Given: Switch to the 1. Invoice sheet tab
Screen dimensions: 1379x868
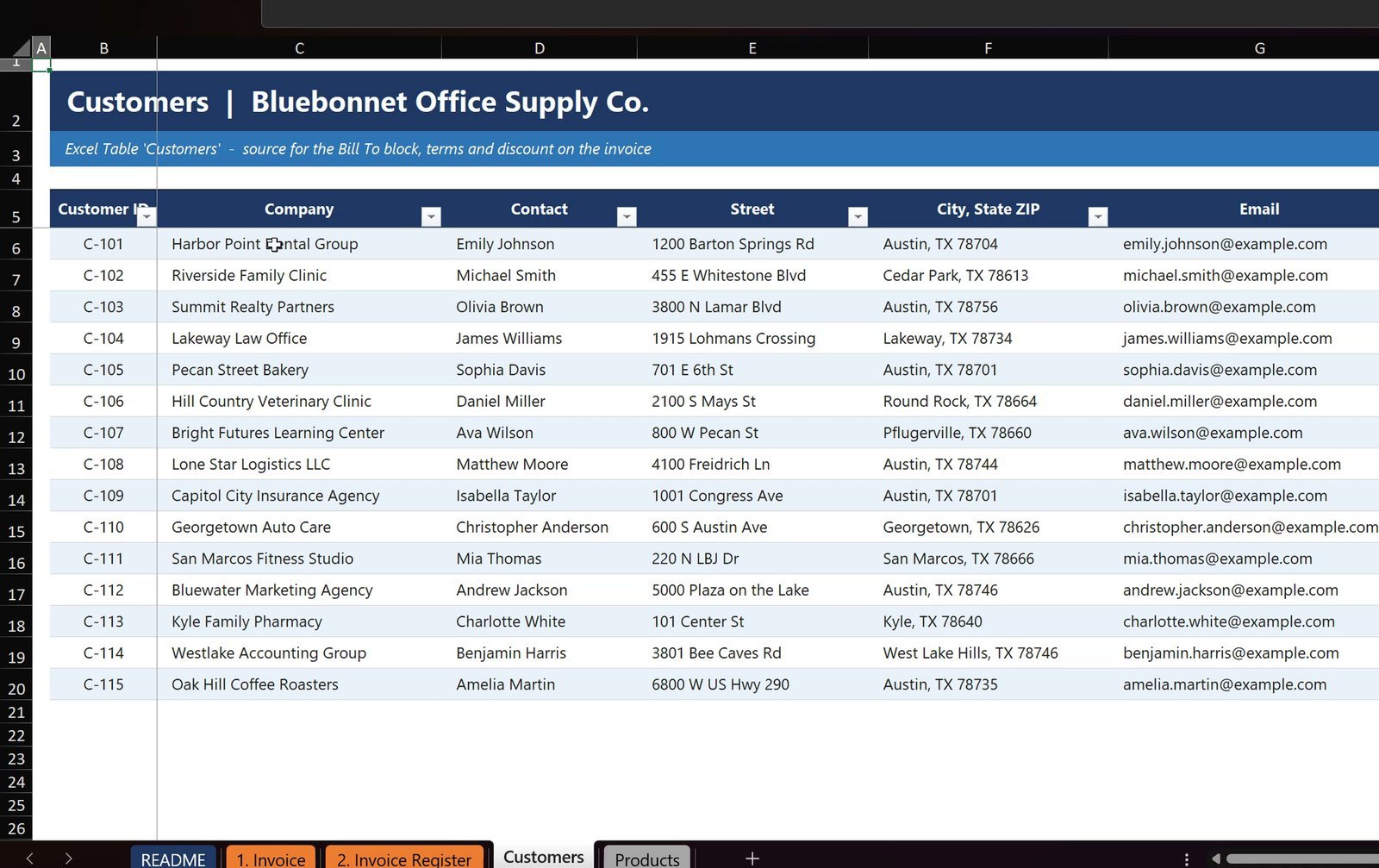Looking at the screenshot, I should [271, 859].
